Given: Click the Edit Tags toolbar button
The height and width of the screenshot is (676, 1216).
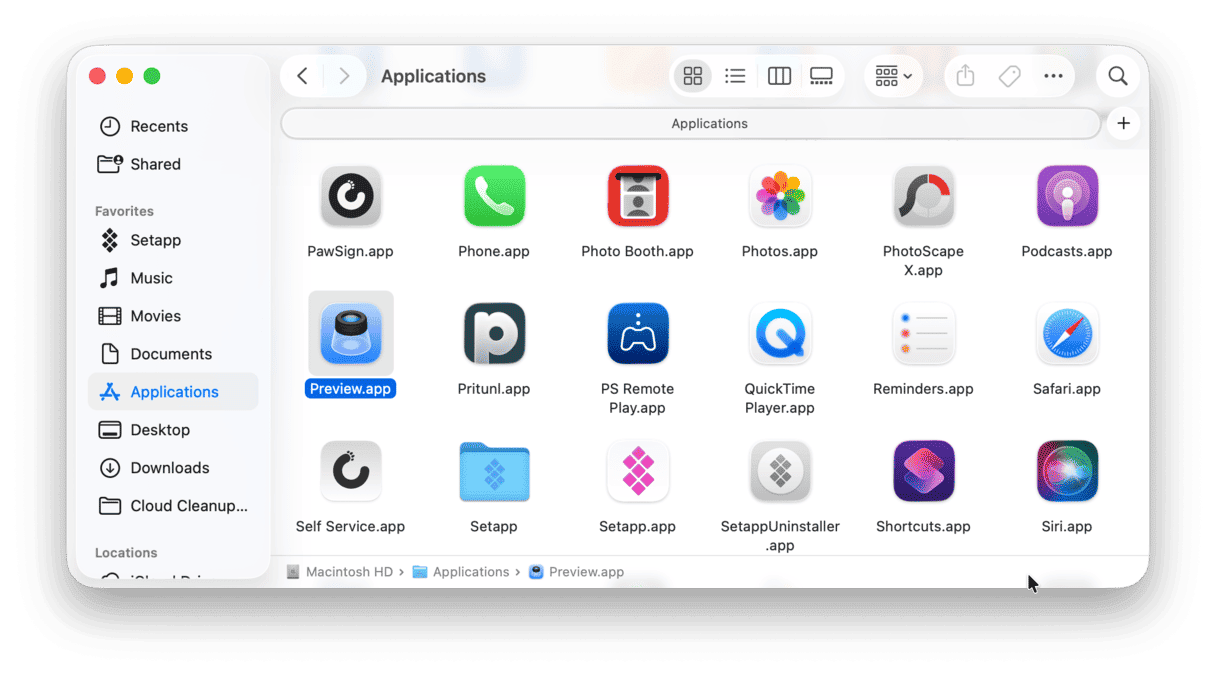Looking at the screenshot, I should point(1010,76).
